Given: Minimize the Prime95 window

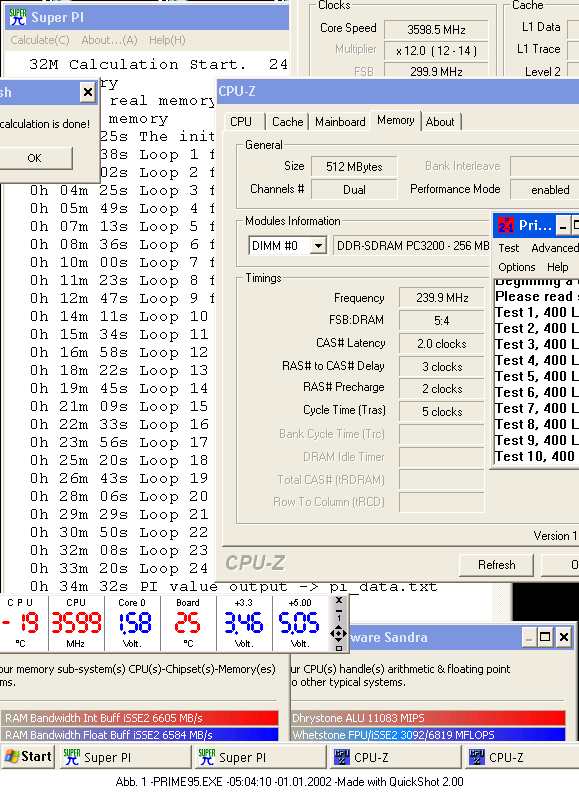Looking at the screenshot, I should 563,225.
